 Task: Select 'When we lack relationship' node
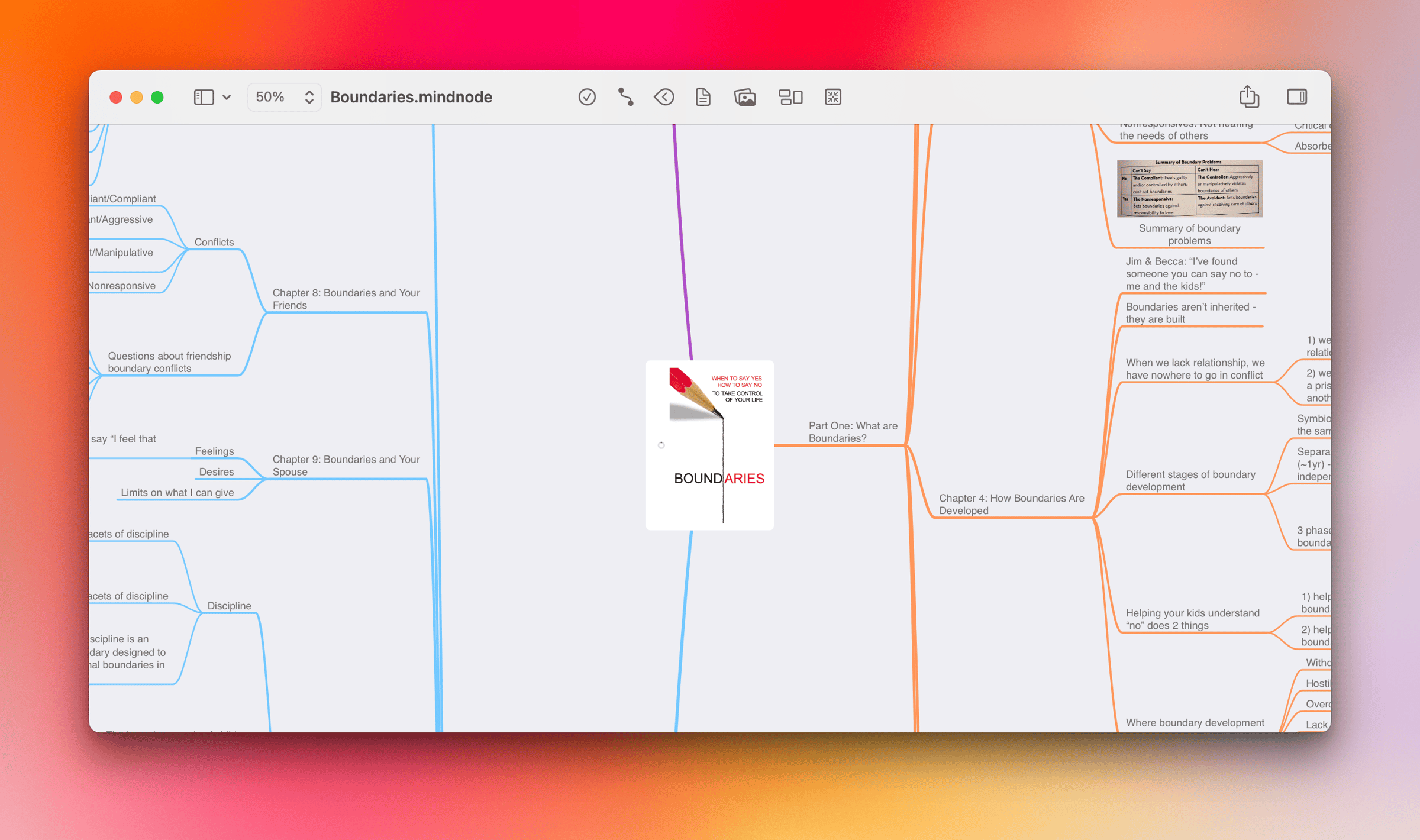[x=1195, y=369]
